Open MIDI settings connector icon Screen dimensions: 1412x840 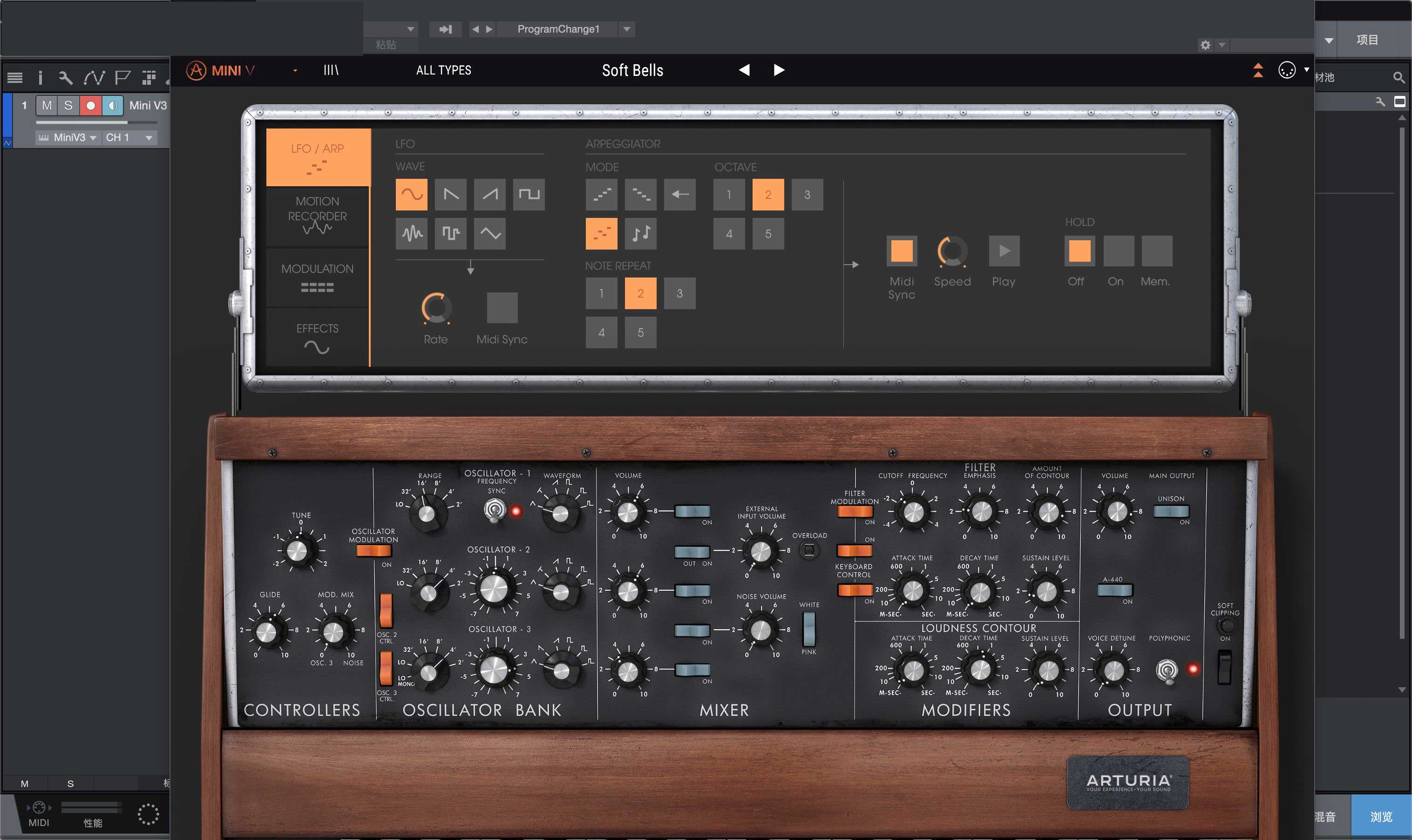pos(1286,70)
